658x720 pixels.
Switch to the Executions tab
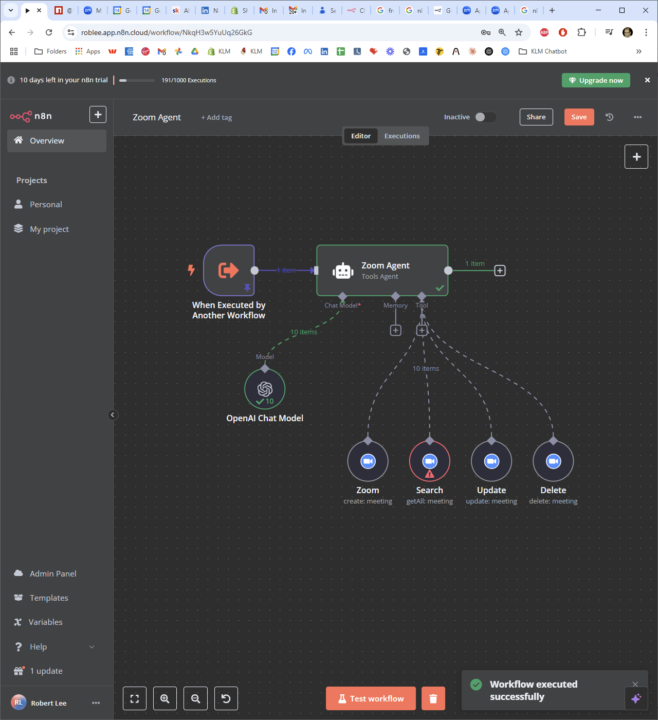tap(402, 136)
